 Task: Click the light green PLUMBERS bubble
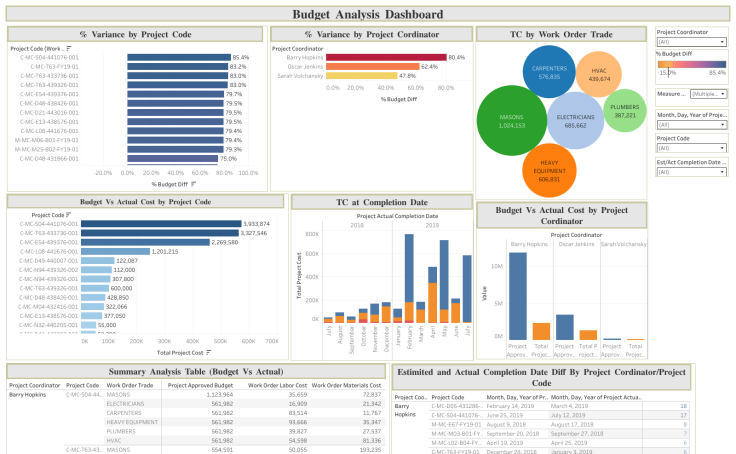click(625, 111)
